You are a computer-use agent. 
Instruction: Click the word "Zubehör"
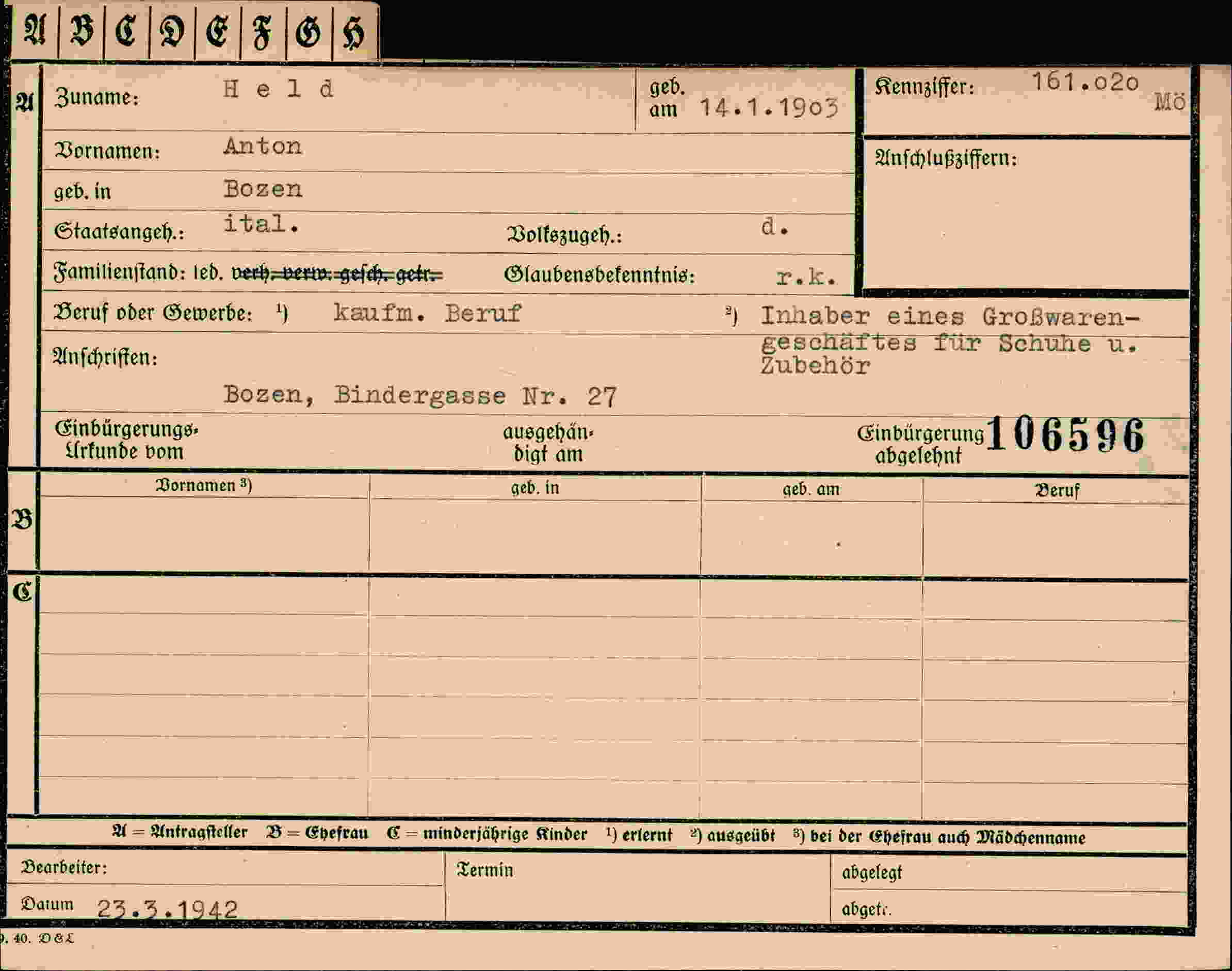click(815, 366)
